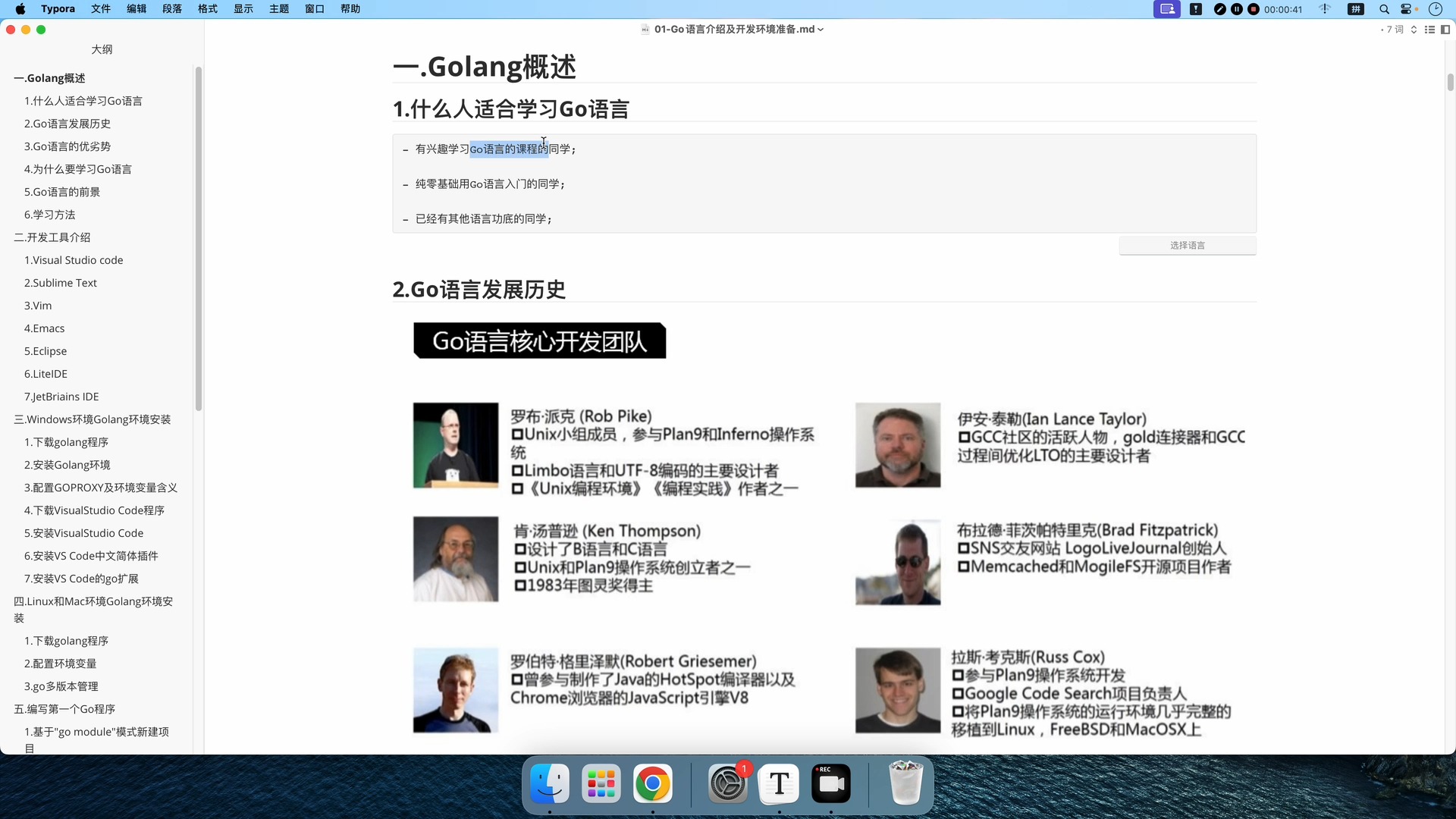Jump to 6.LiteIDE outline entry
This screenshot has width=1456, height=819.
point(45,374)
